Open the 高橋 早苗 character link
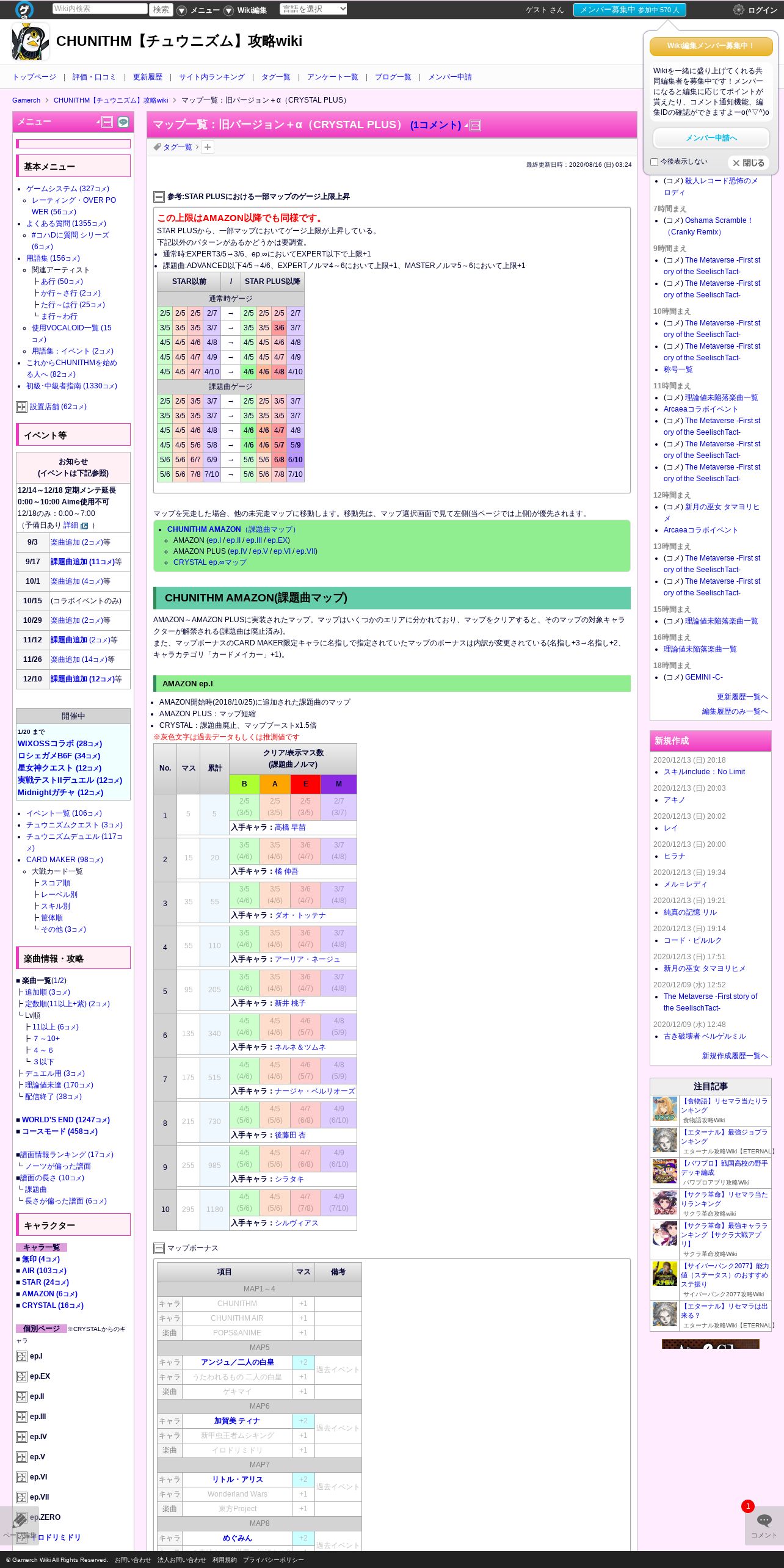 (x=290, y=827)
